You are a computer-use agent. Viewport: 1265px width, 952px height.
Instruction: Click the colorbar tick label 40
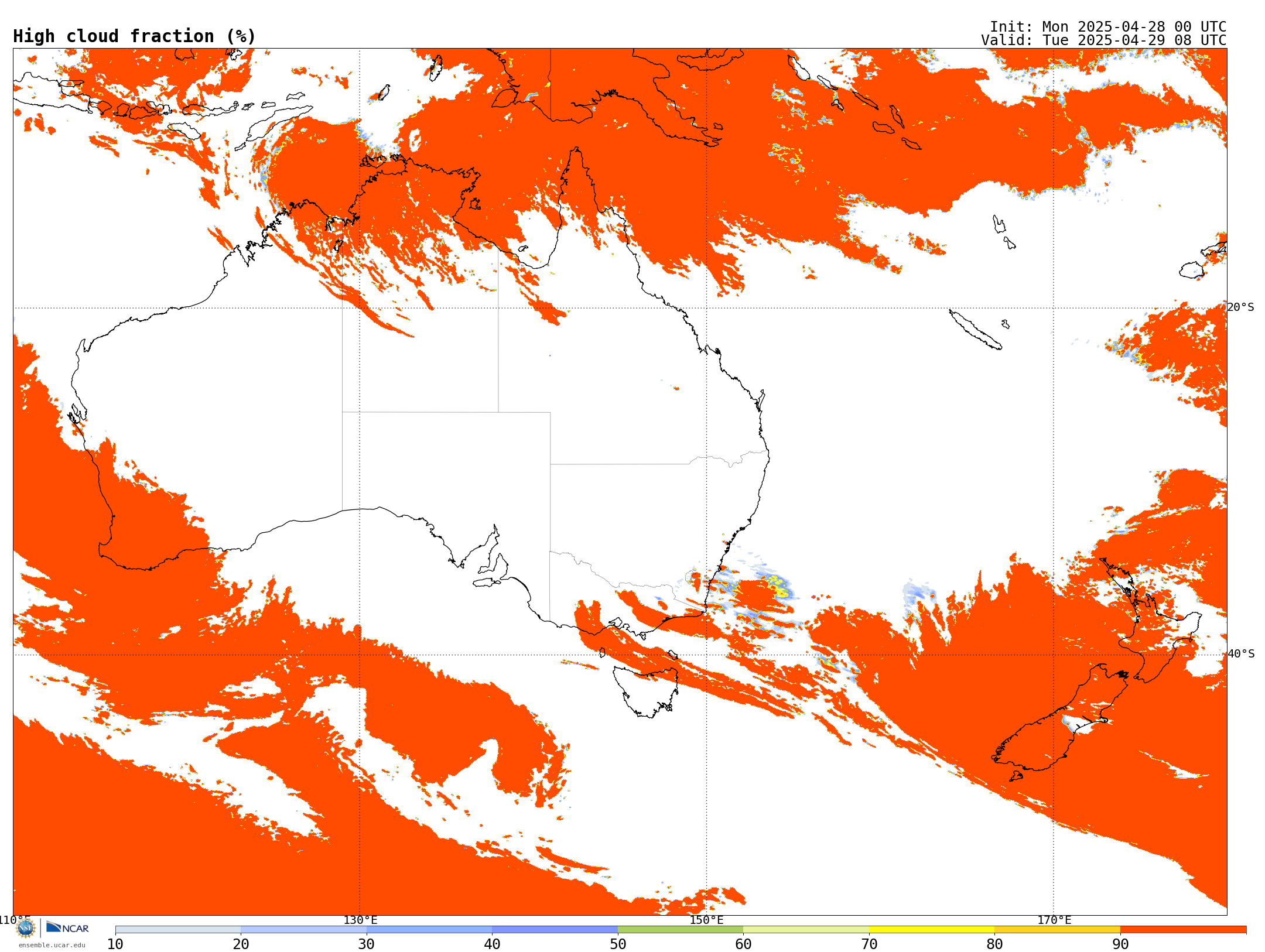[x=492, y=944]
